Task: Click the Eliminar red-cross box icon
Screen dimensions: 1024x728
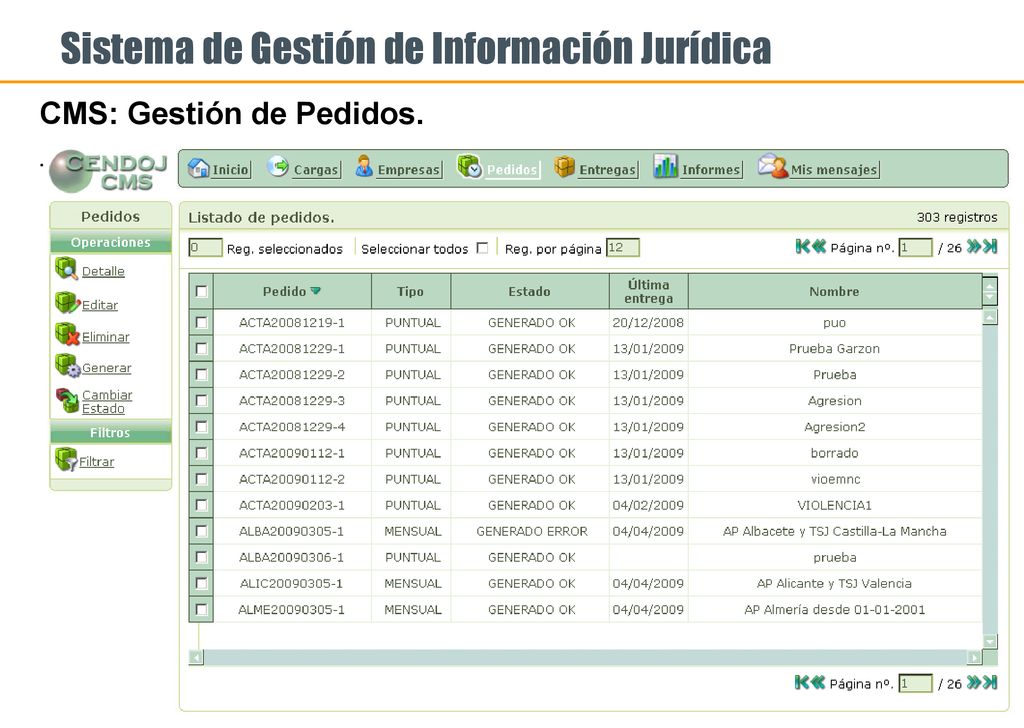Action: pyautogui.click(x=67, y=334)
